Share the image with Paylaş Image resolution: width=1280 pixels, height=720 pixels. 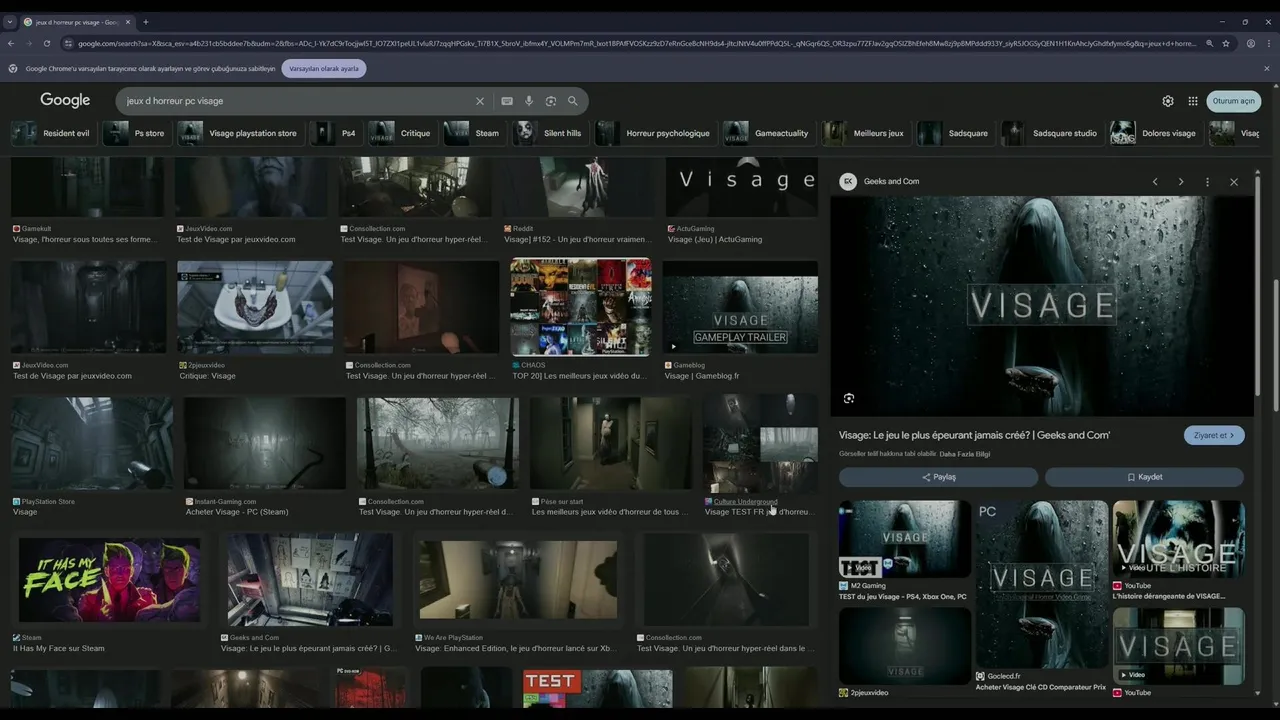pos(939,477)
